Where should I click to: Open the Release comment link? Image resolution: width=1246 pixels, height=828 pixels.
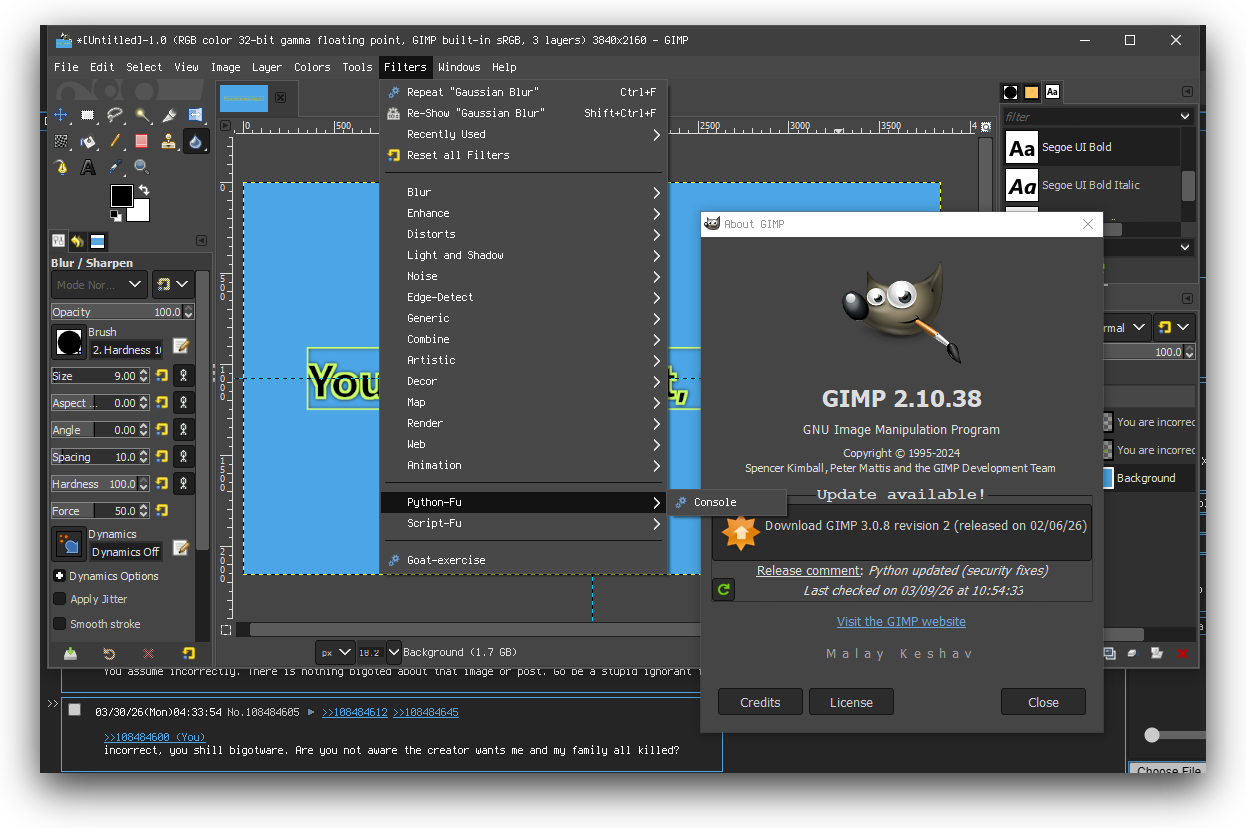pos(808,570)
